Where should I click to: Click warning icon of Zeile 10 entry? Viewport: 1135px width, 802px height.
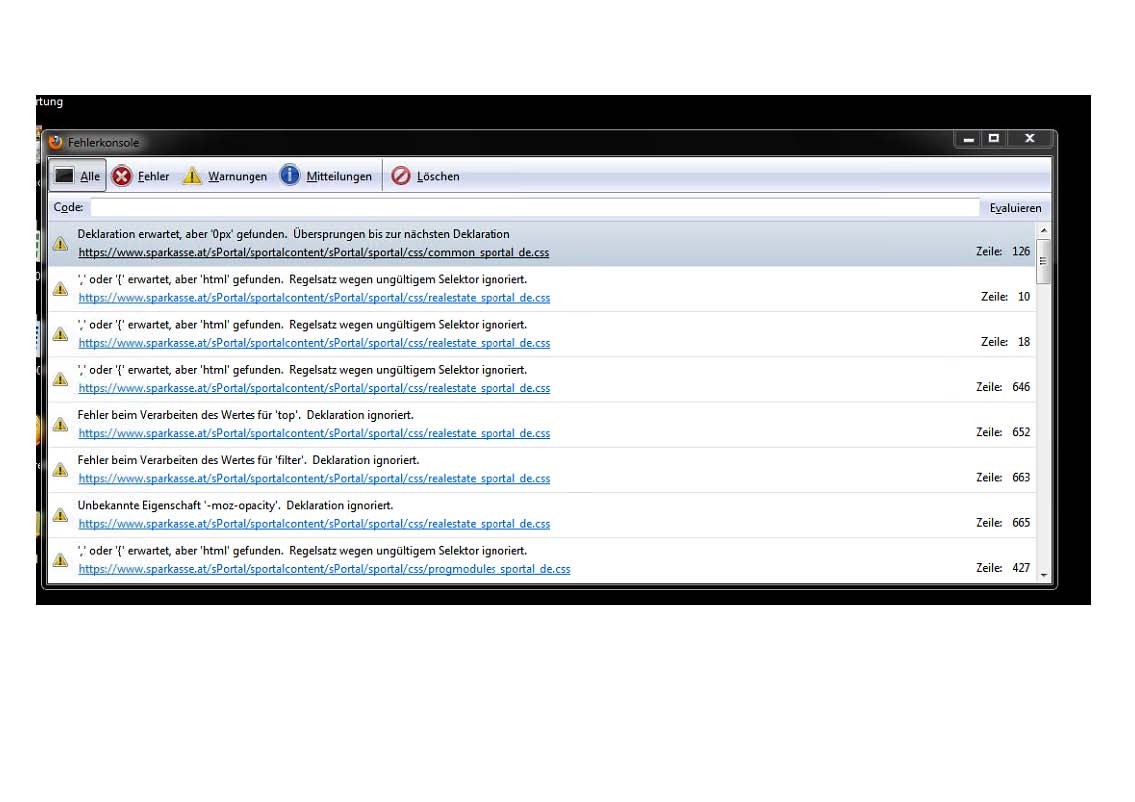tap(61, 289)
